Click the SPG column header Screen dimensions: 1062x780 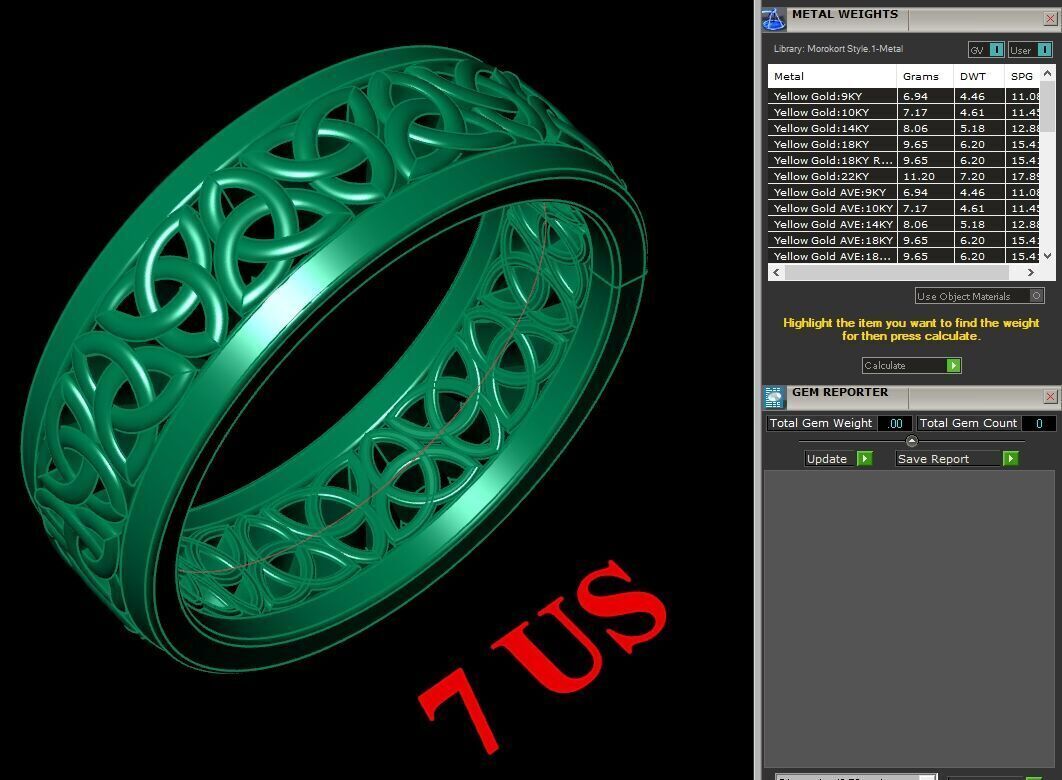click(x=1023, y=77)
